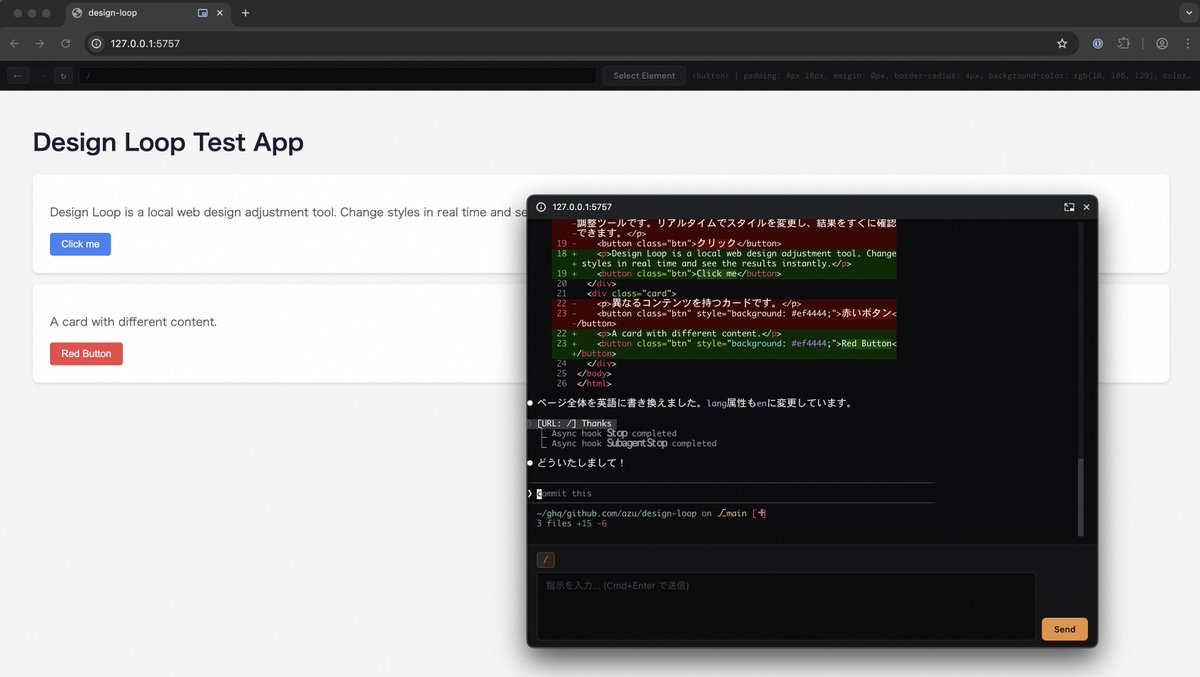Click the 'Async hook SubagentStop completed' line
This screenshot has height=677, width=1200.
634,443
